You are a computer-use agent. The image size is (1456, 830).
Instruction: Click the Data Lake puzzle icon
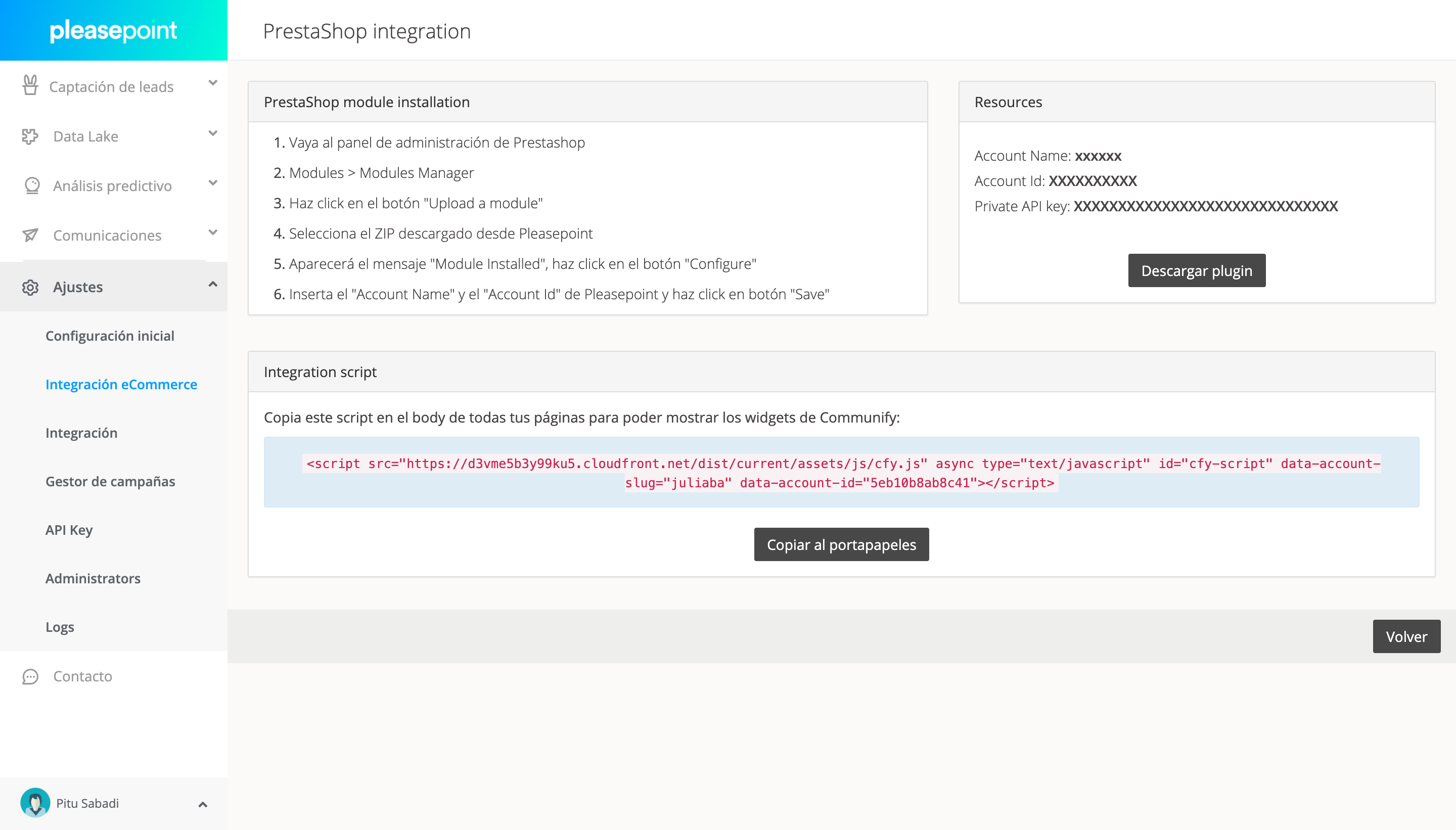[x=30, y=136]
